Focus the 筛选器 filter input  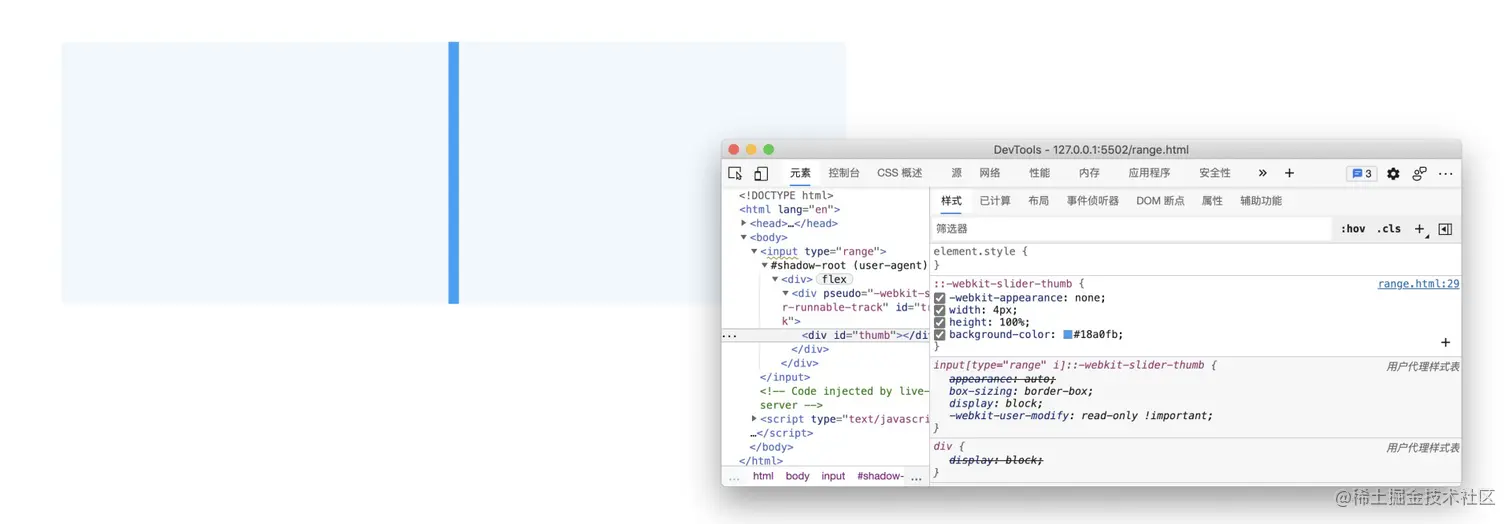pyautogui.click(x=1131, y=229)
